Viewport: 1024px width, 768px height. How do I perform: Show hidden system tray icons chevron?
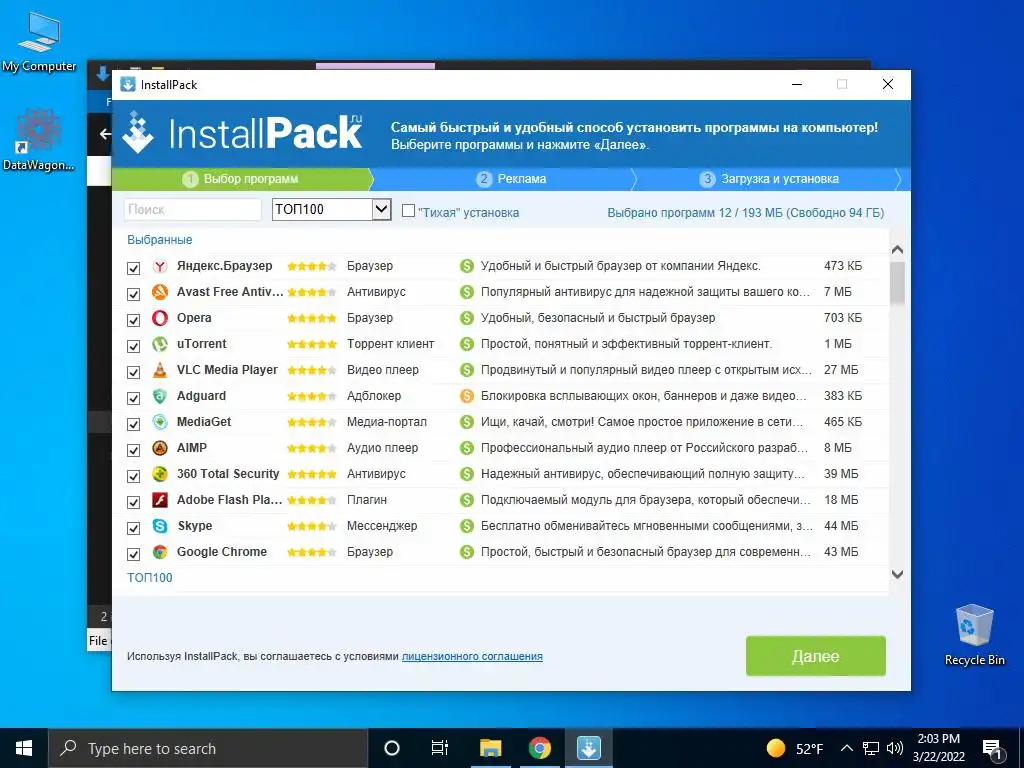coord(846,748)
